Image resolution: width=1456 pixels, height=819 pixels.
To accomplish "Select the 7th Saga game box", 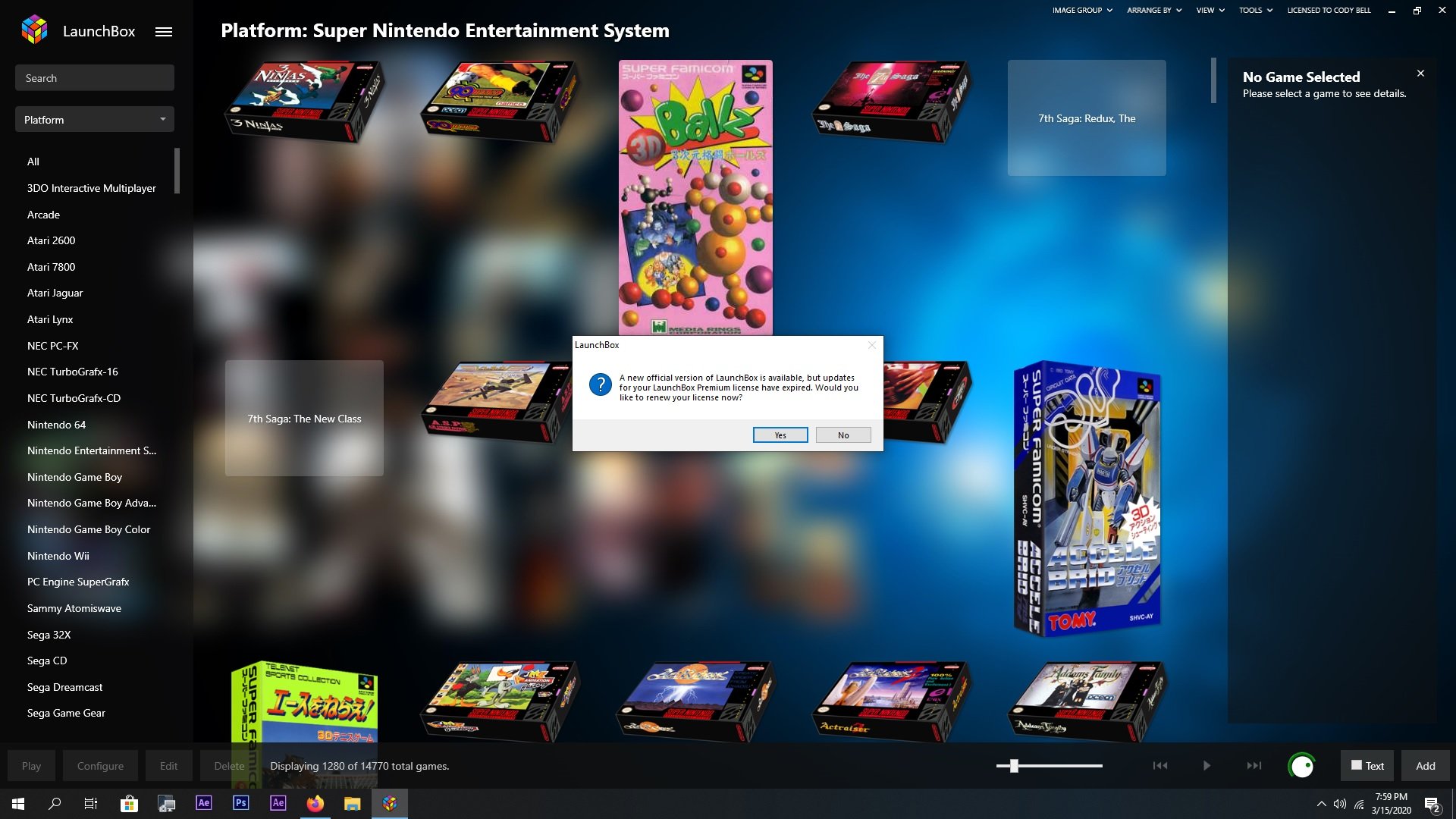I will tap(891, 102).
